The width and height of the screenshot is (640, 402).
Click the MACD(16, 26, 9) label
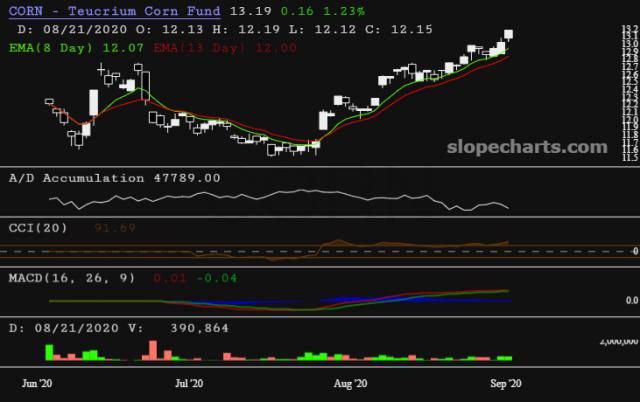point(72,278)
